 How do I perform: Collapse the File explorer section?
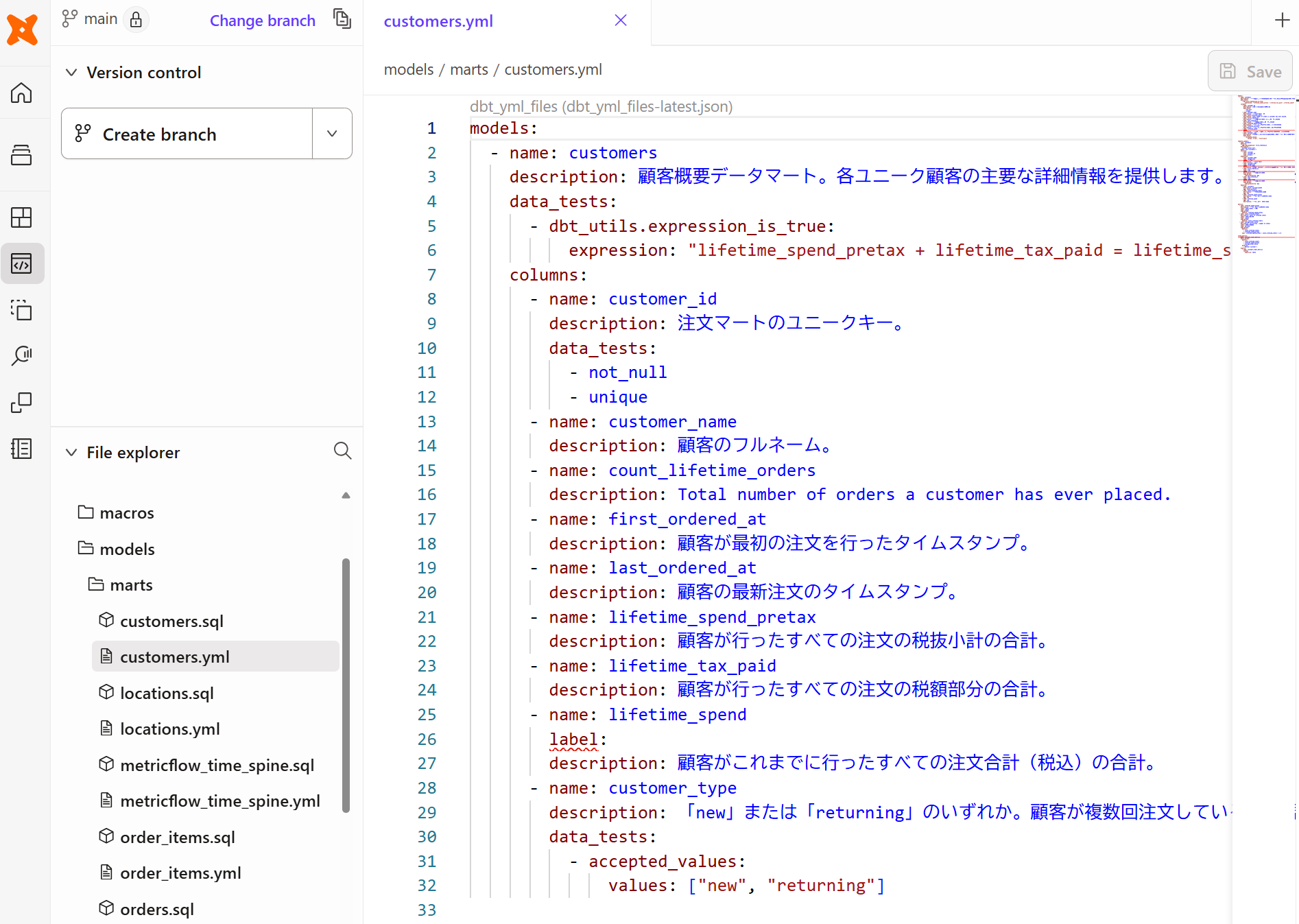(71, 453)
